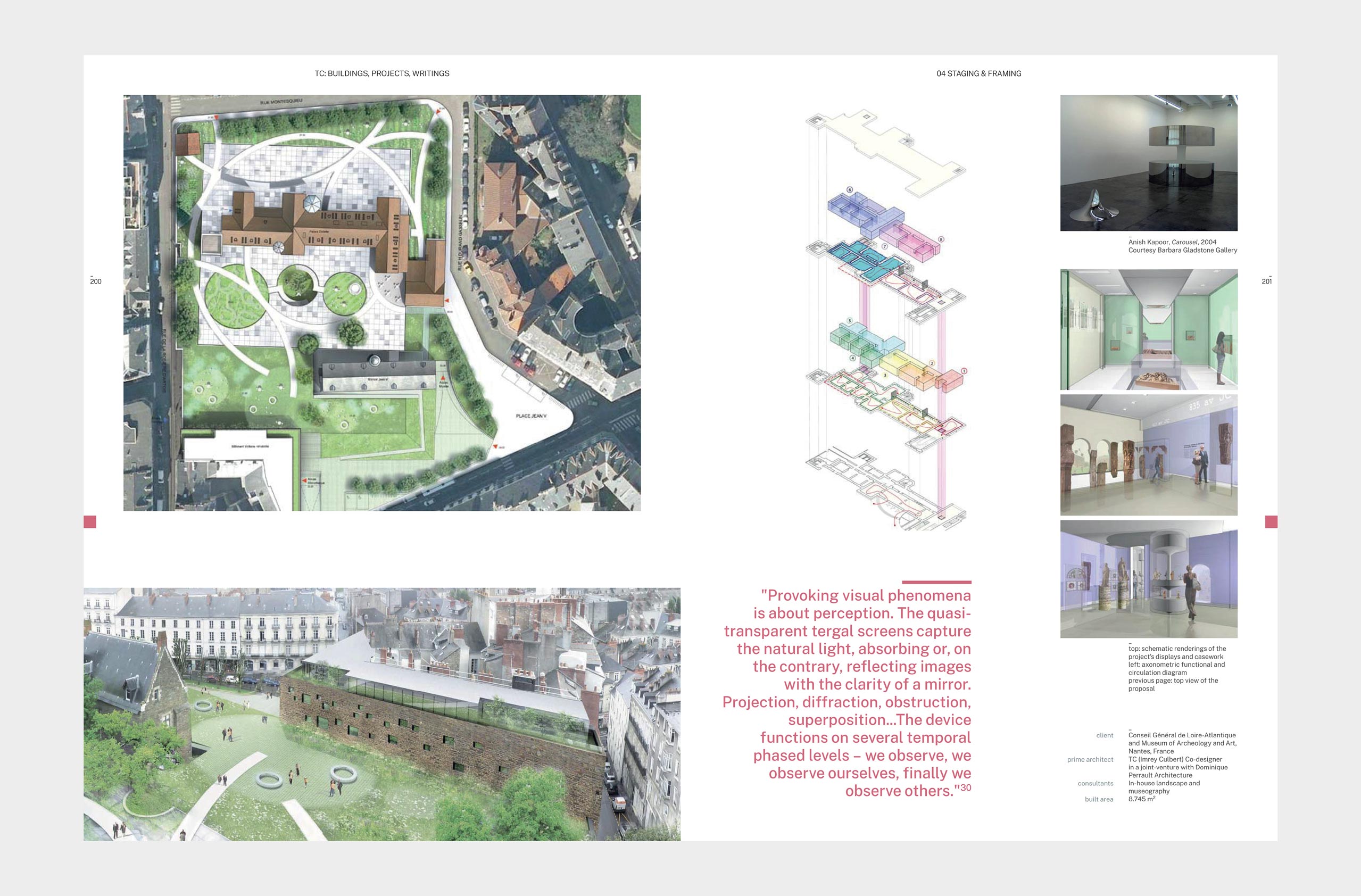Click footnote number 30 after the quote
Image resolution: width=1361 pixels, height=896 pixels.
click(965, 787)
